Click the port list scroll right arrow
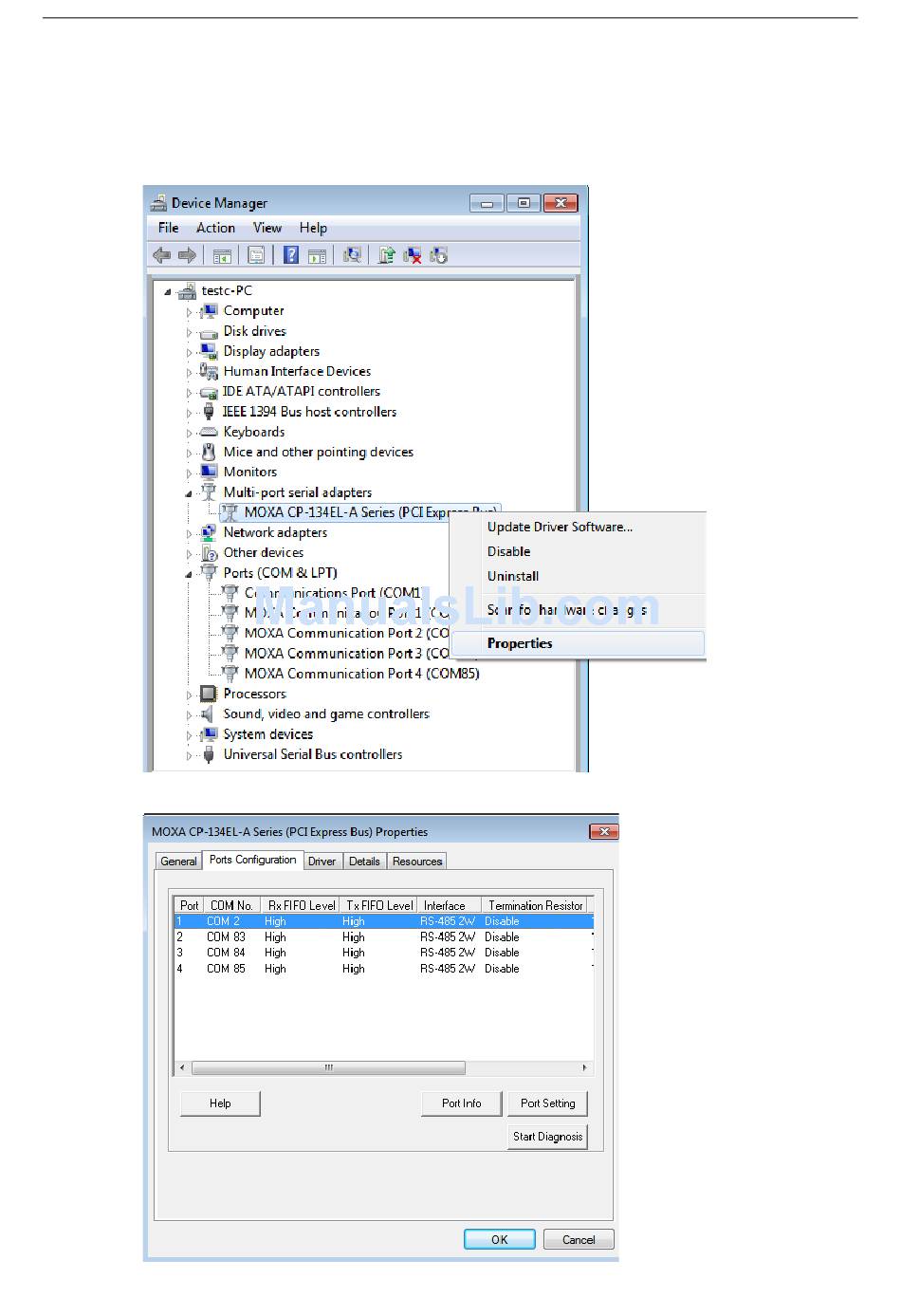901x1316 pixels. pos(584,1067)
